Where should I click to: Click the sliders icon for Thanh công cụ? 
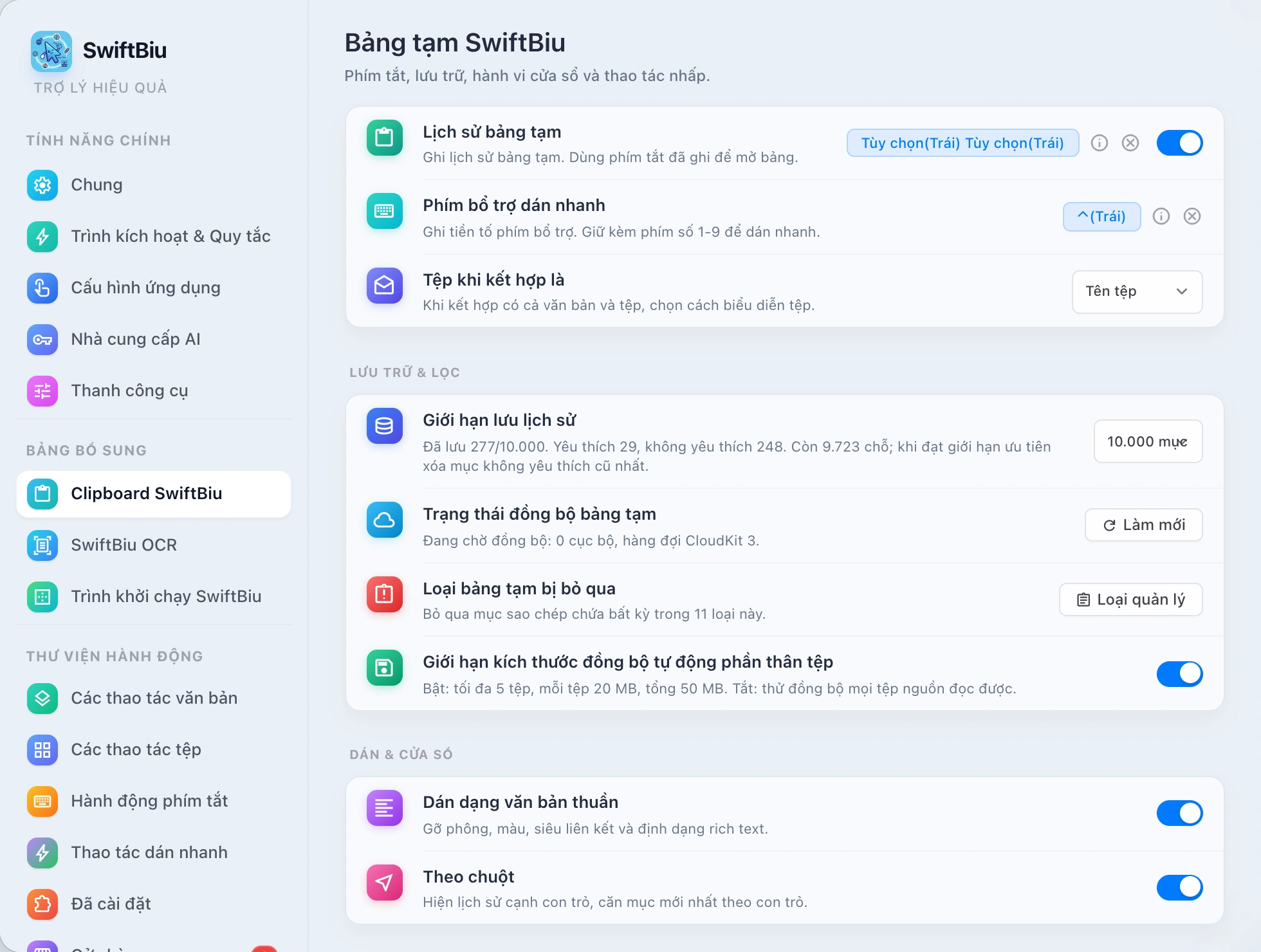point(42,391)
